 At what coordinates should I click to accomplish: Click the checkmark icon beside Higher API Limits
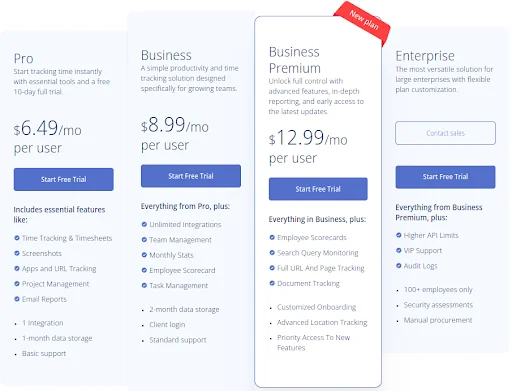398,235
